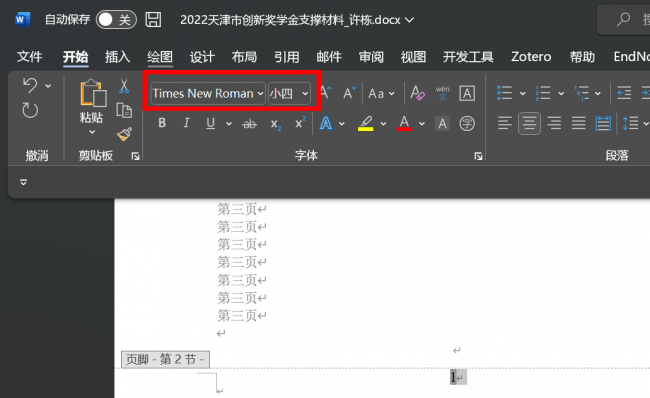
Task: Click the Distributed alignment icon
Action: pos(603,124)
